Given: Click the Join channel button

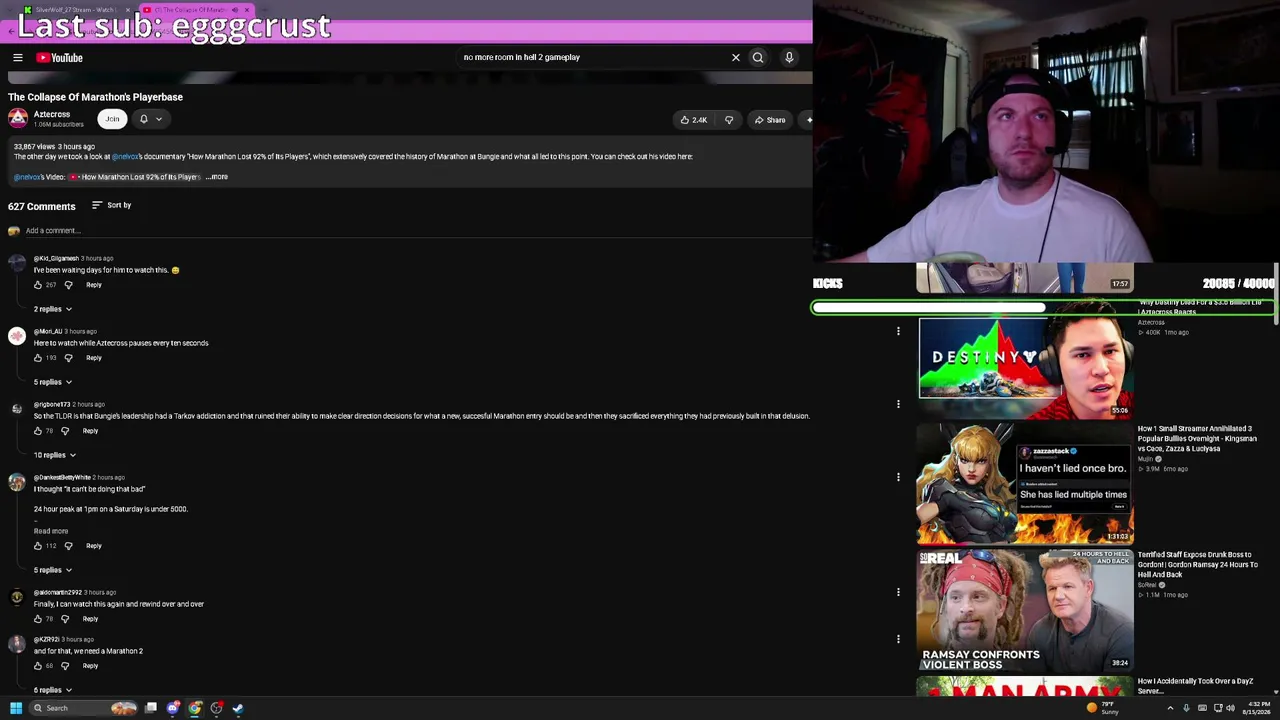Looking at the screenshot, I should tap(112, 119).
